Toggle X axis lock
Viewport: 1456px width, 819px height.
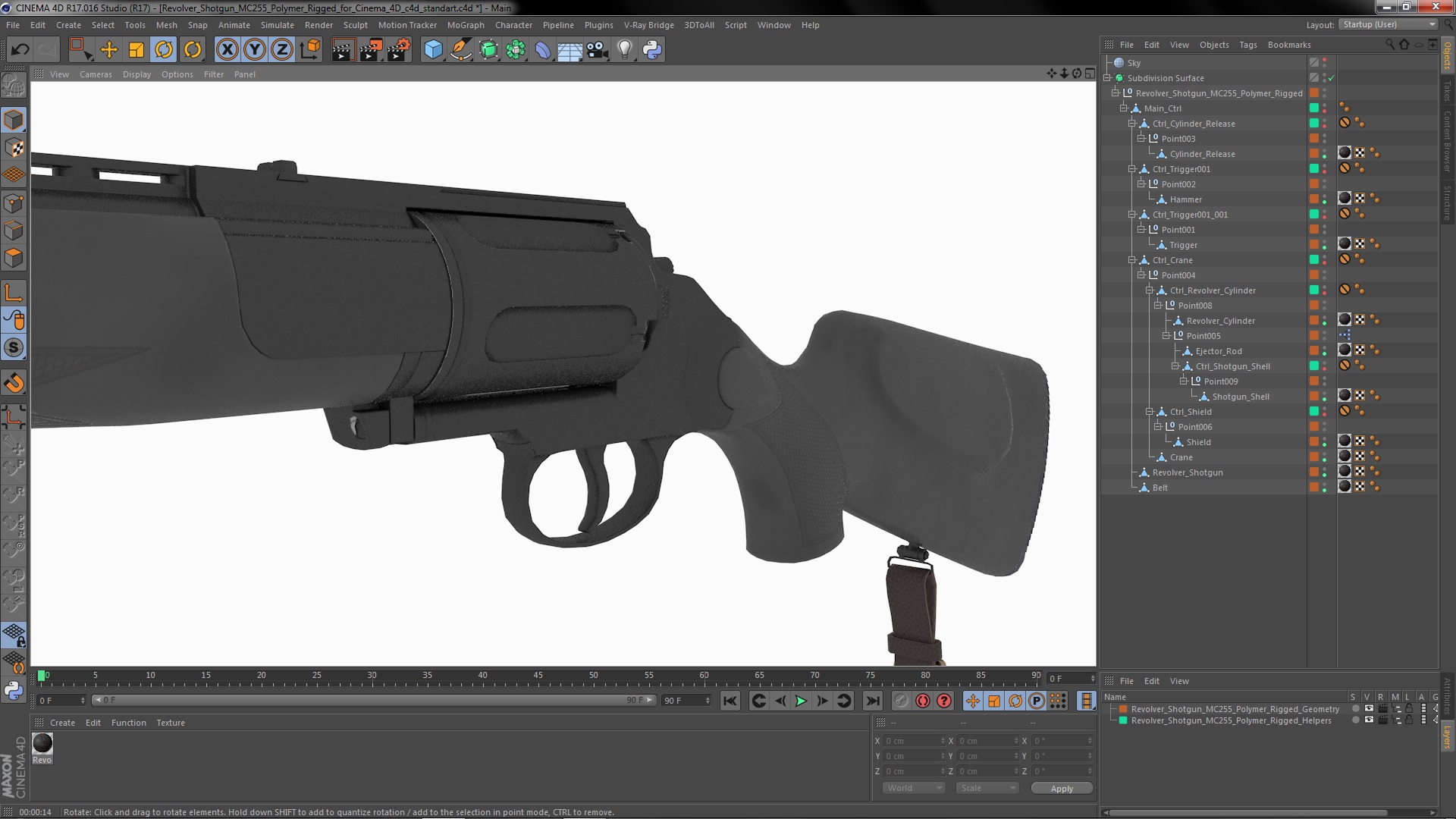pos(227,50)
